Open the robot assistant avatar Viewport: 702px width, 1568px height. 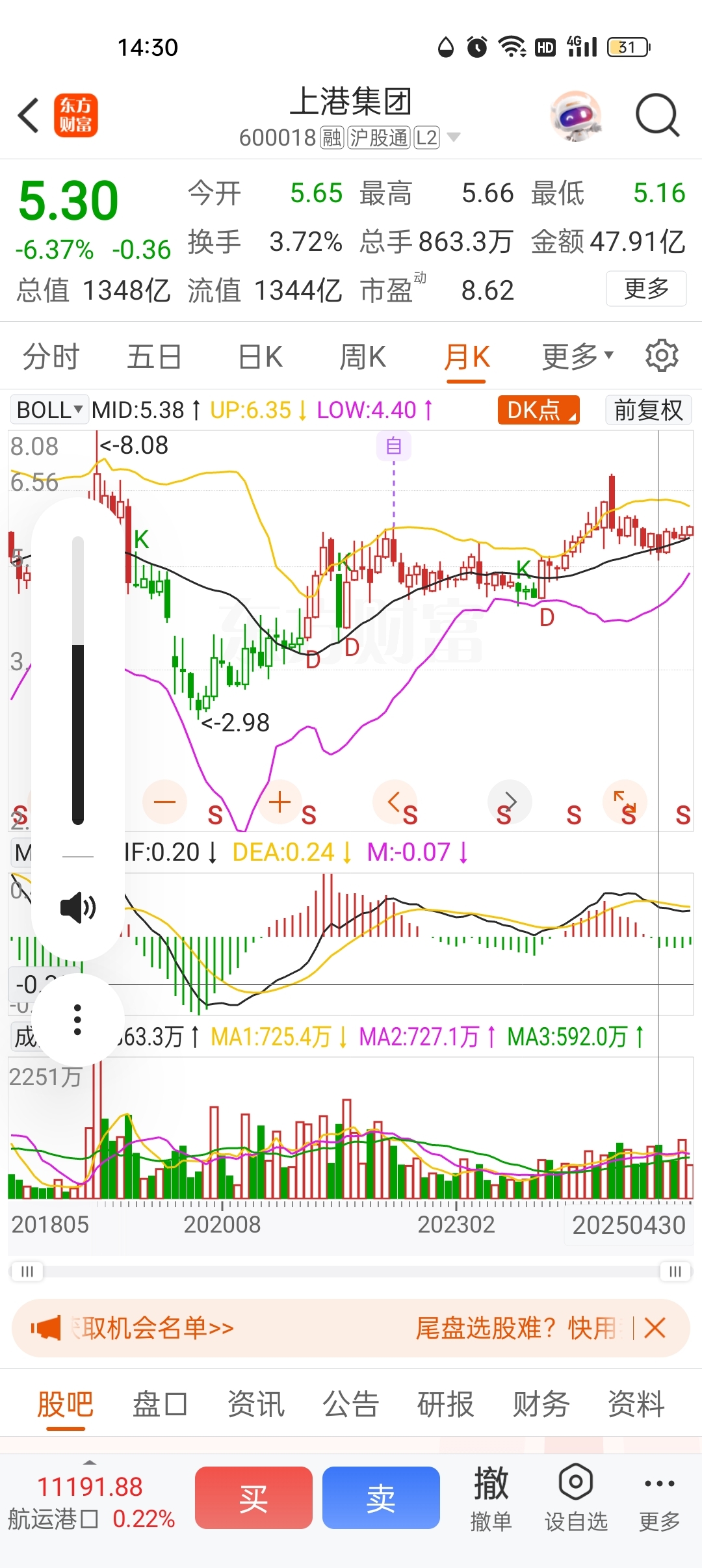(575, 116)
